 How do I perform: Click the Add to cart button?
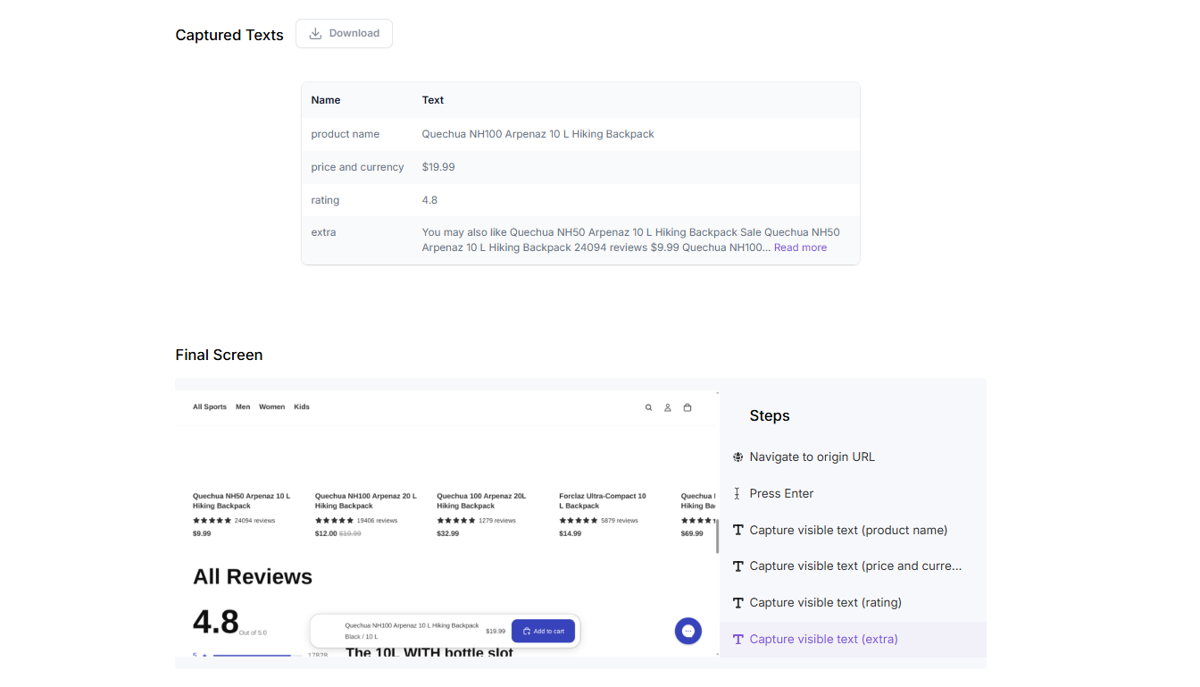click(543, 631)
